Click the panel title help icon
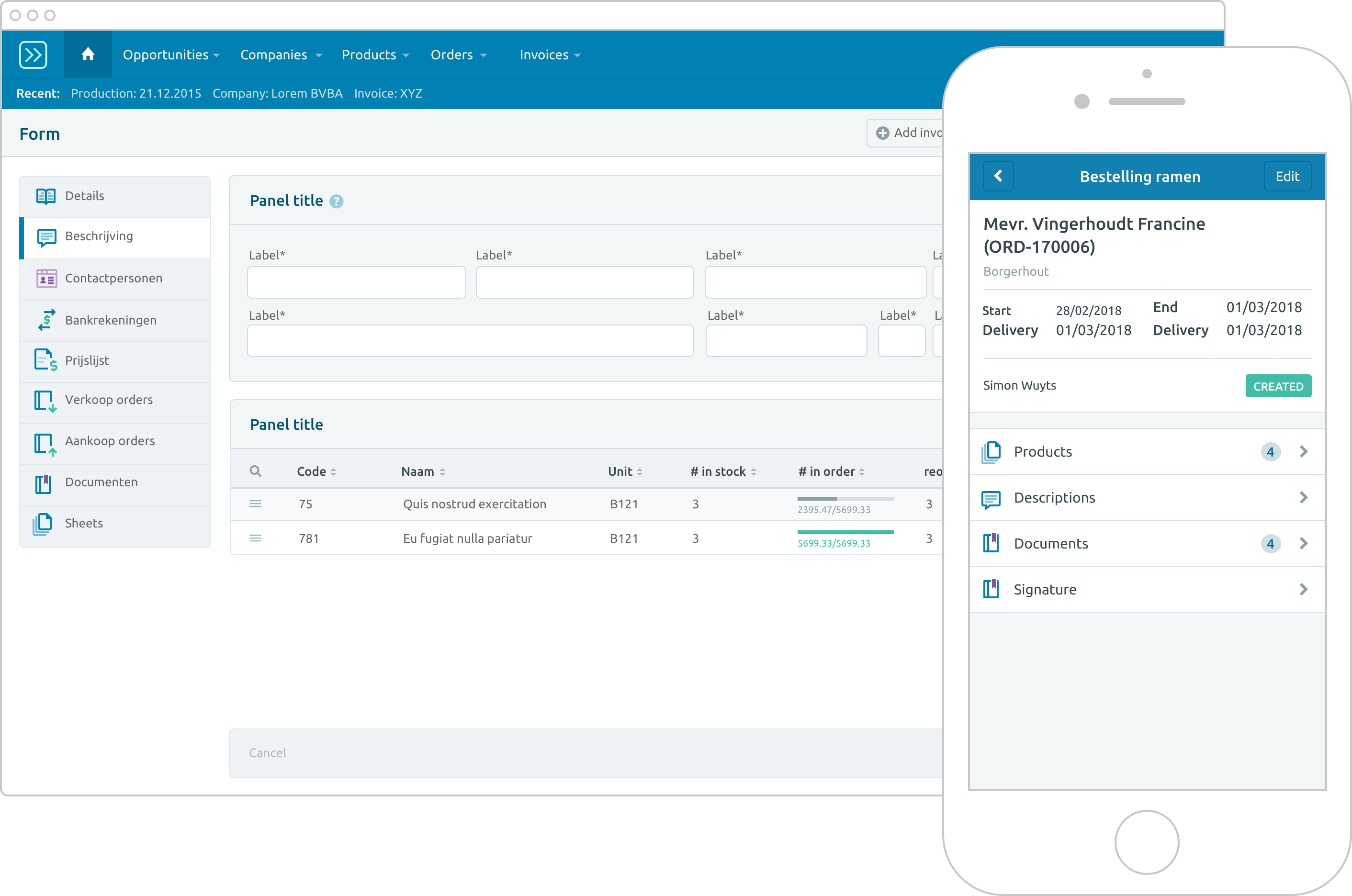 point(336,201)
